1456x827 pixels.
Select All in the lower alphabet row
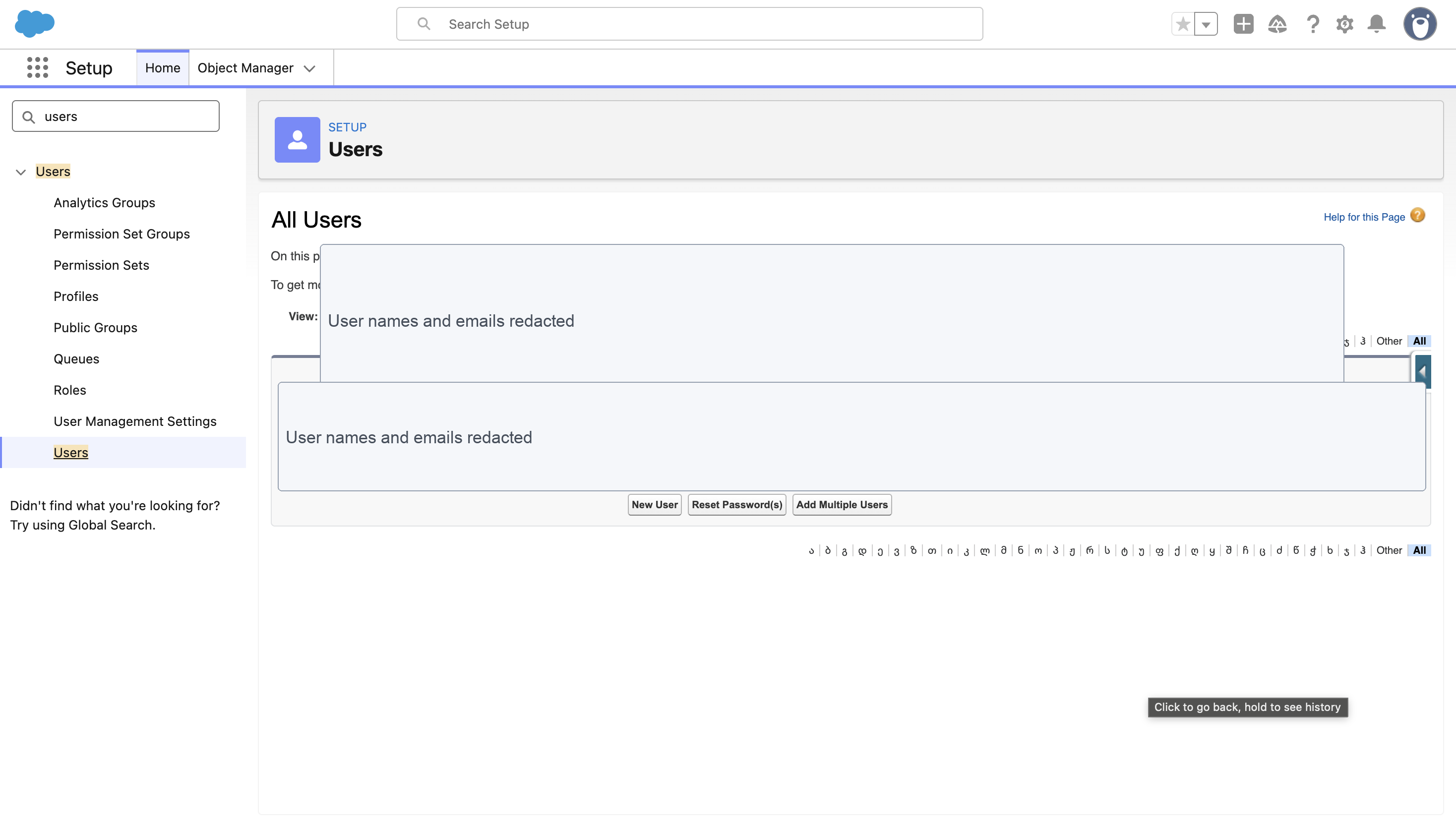click(1419, 550)
